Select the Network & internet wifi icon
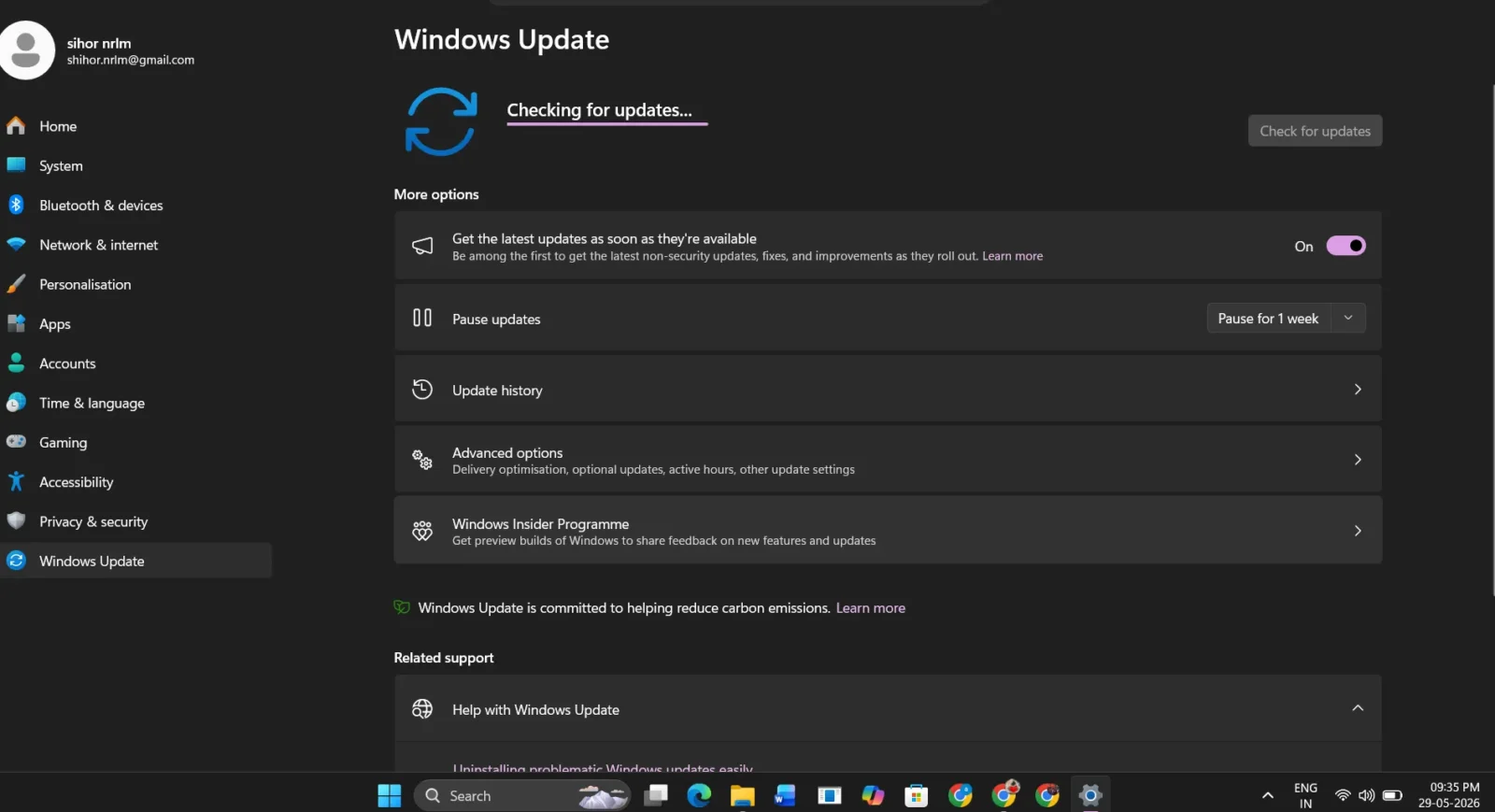The image size is (1495, 812). [x=16, y=245]
